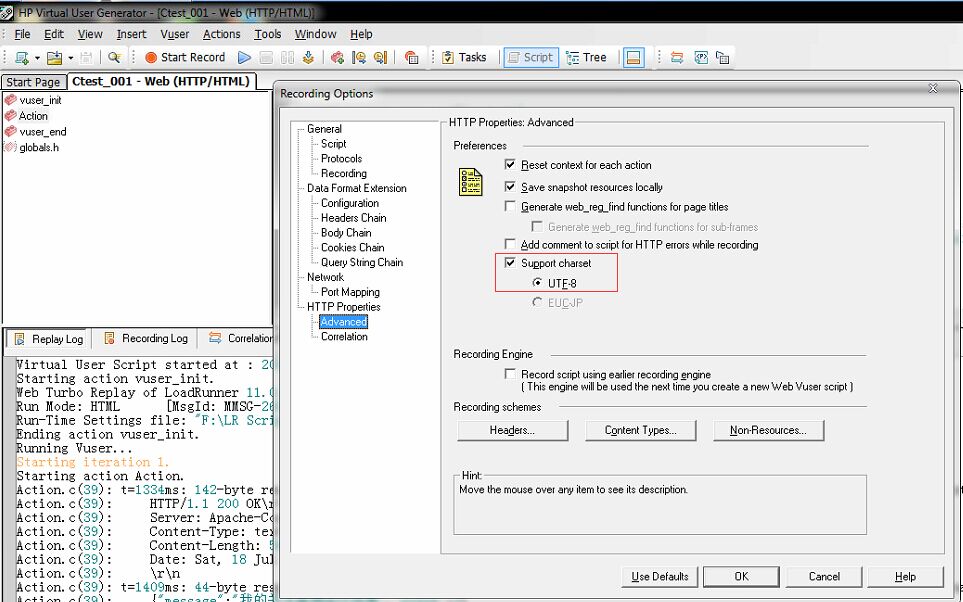The height and width of the screenshot is (602, 963).
Task: Select General node in options tree
Action: [x=324, y=129]
